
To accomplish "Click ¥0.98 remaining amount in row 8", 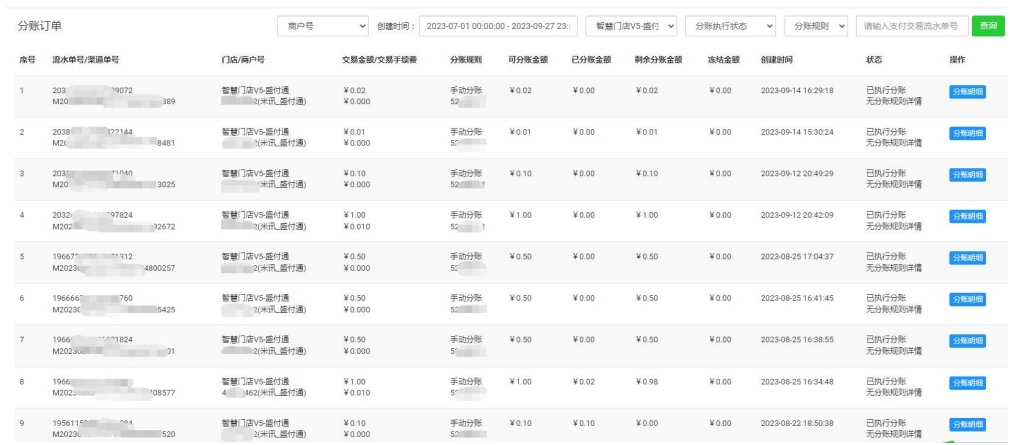I will click(647, 381).
